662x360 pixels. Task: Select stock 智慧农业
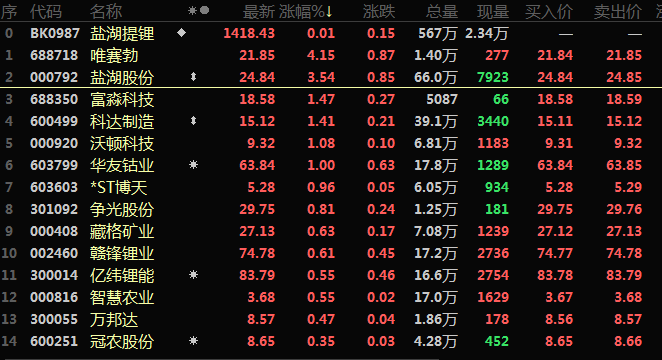pos(122,298)
